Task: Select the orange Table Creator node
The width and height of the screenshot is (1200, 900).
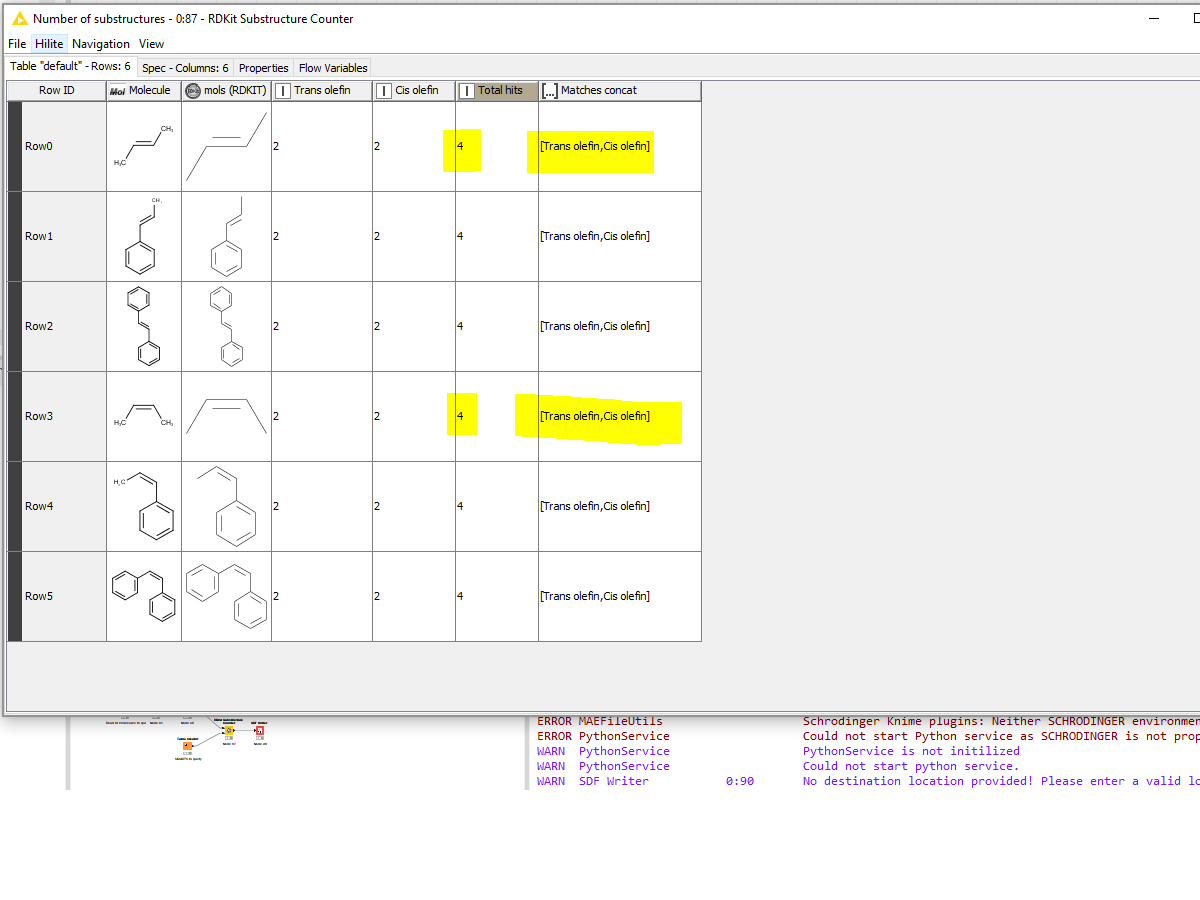Action: [x=187, y=746]
